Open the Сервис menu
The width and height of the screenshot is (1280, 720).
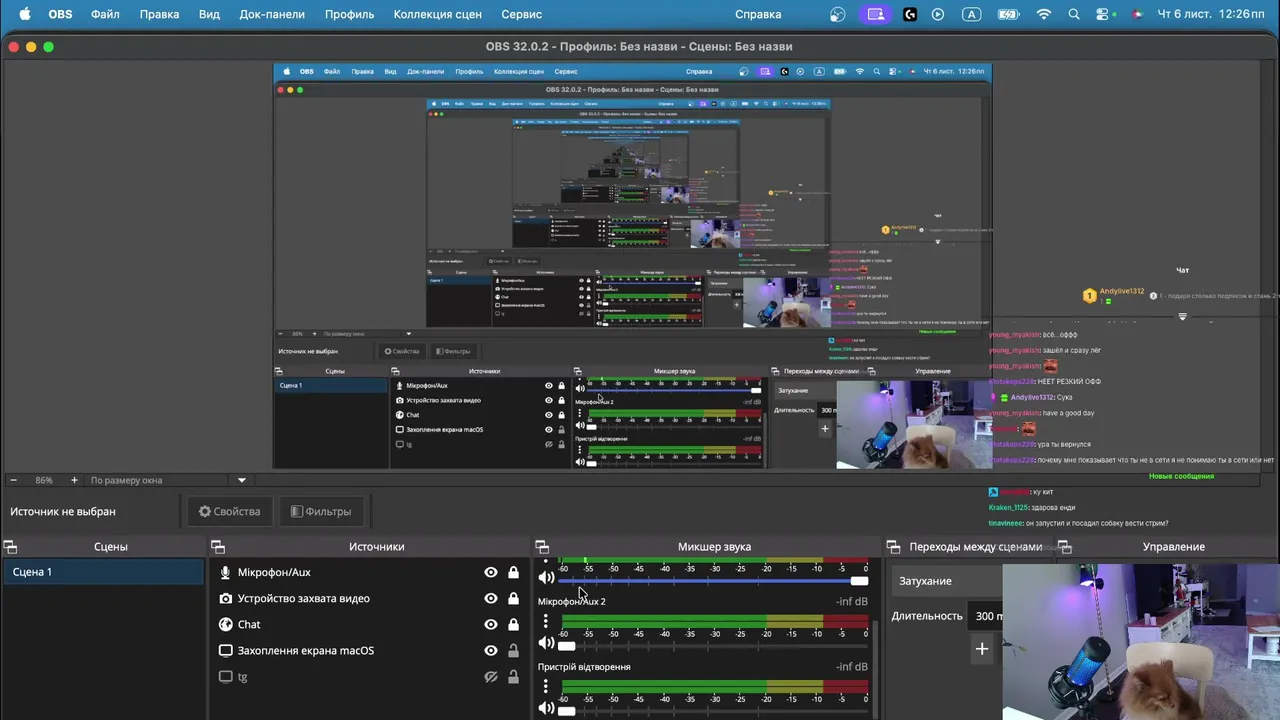(521, 14)
